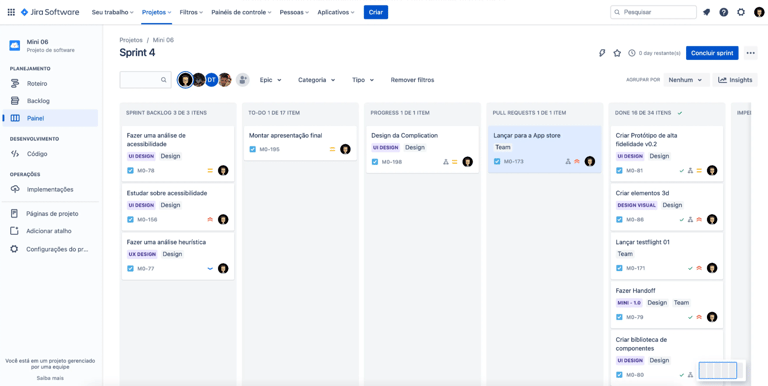Click Remover filtros
Image resolution: width=768 pixels, height=386 pixels.
click(412, 80)
